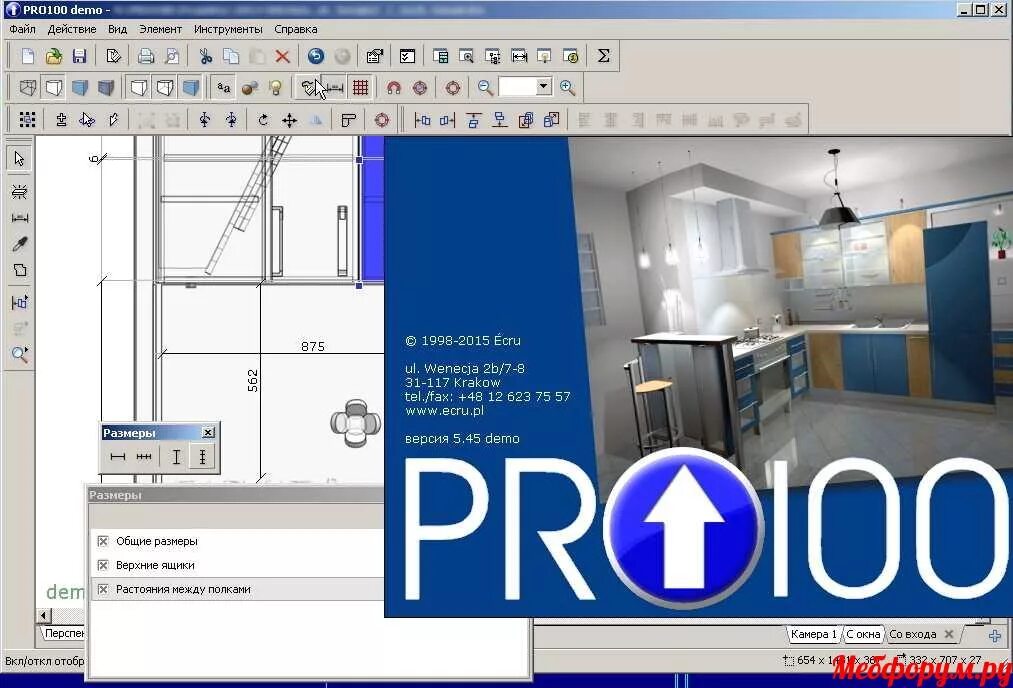This screenshot has width=1013, height=688.
Task: Uncheck the Верхние ящики checkbox
Action: click(x=103, y=565)
